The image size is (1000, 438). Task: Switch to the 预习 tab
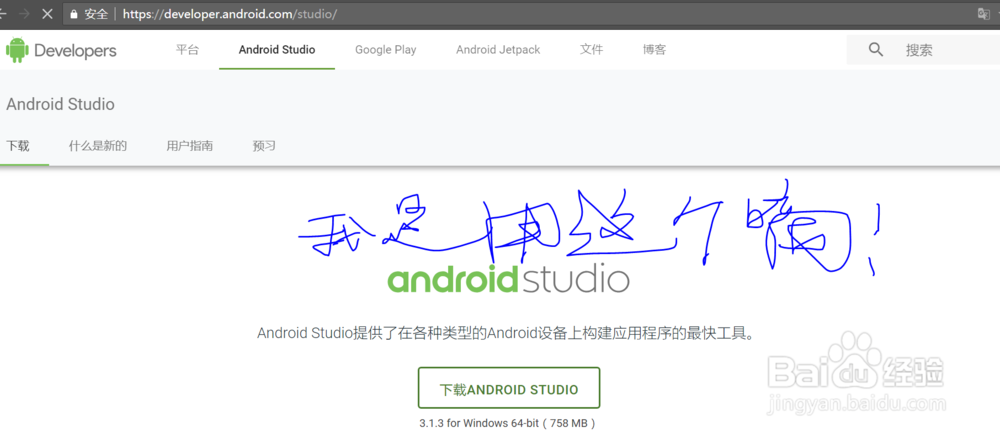click(264, 146)
